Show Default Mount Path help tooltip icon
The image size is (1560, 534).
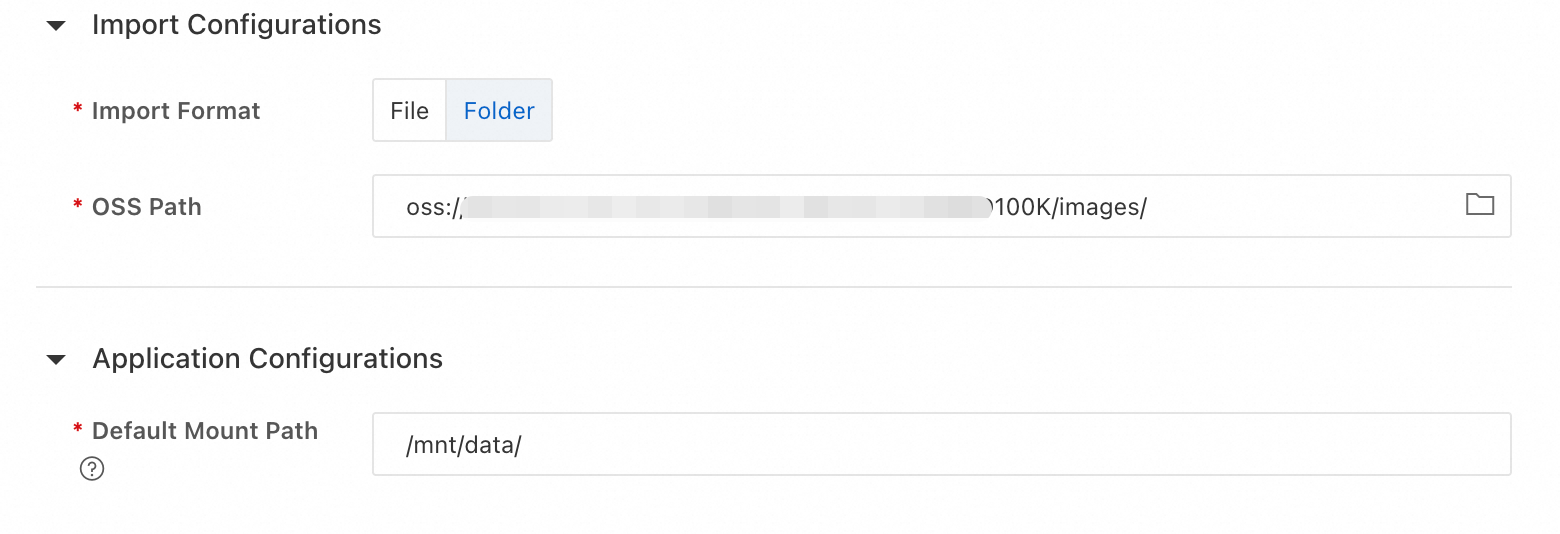pyautogui.click(x=92, y=468)
